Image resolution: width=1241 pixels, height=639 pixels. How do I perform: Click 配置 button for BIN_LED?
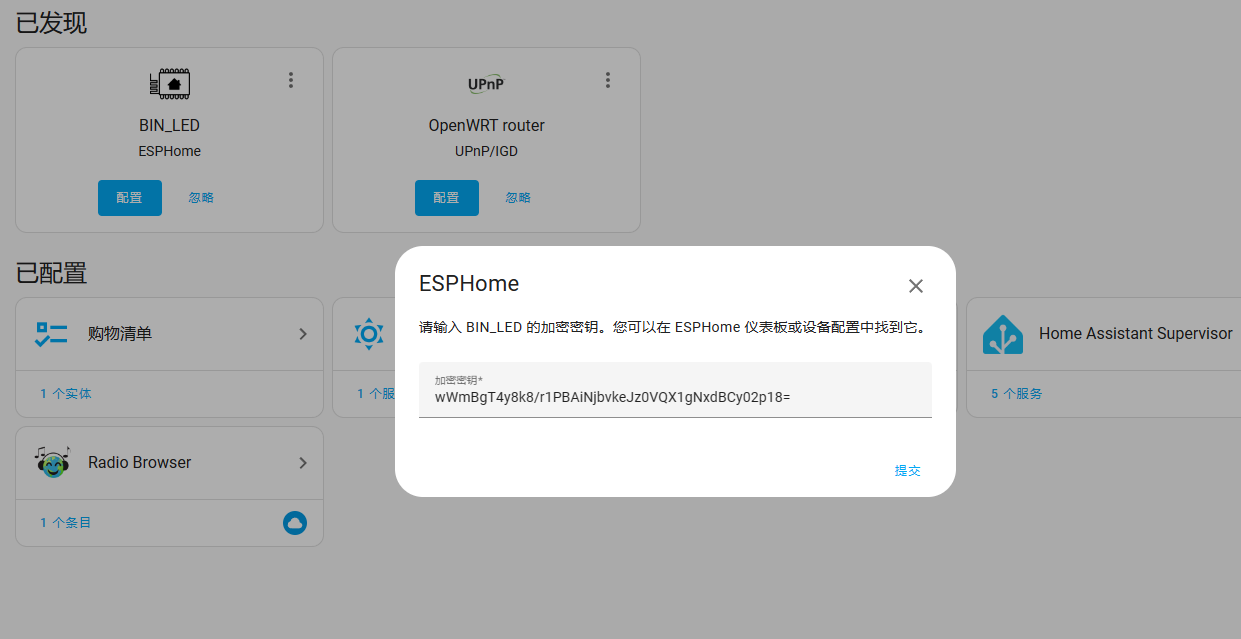(x=130, y=198)
